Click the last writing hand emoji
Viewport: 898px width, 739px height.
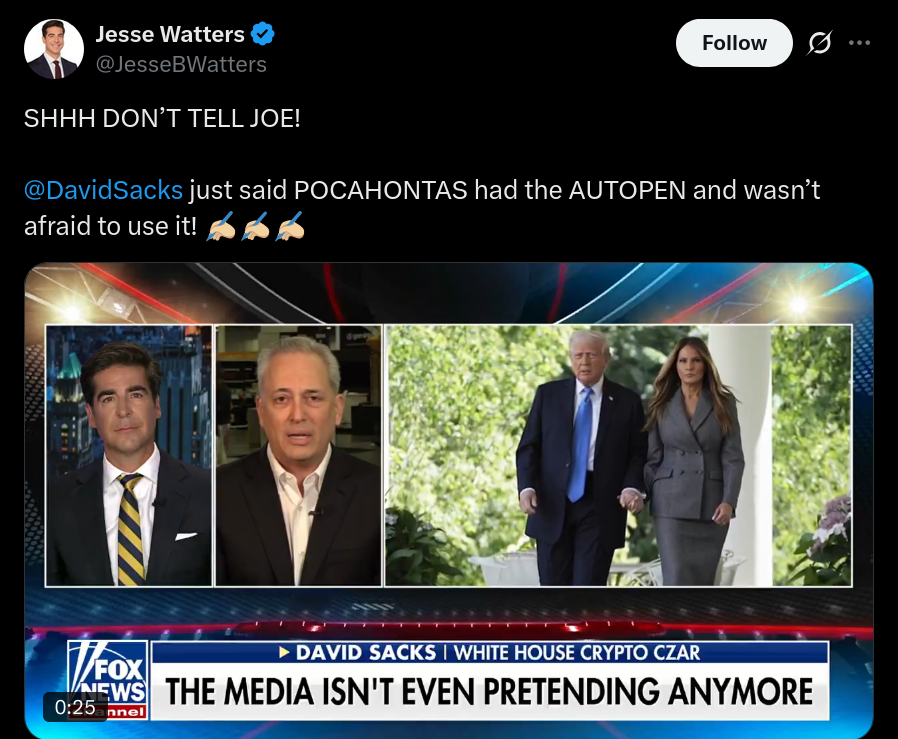coord(290,226)
